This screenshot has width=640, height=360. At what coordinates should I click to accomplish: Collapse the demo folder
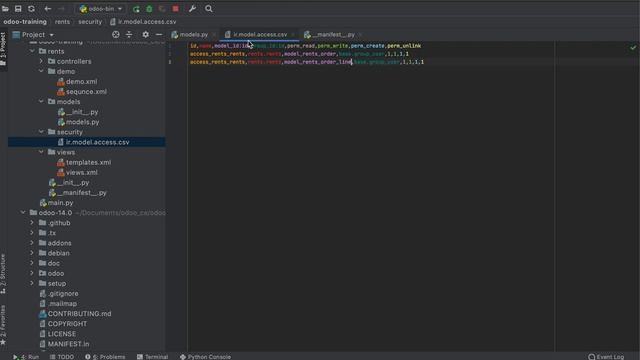41,71
